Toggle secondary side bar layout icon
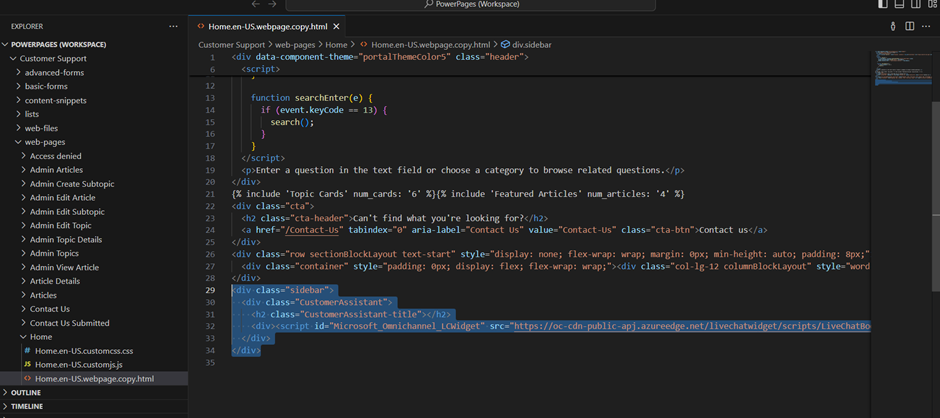 tap(914, 4)
